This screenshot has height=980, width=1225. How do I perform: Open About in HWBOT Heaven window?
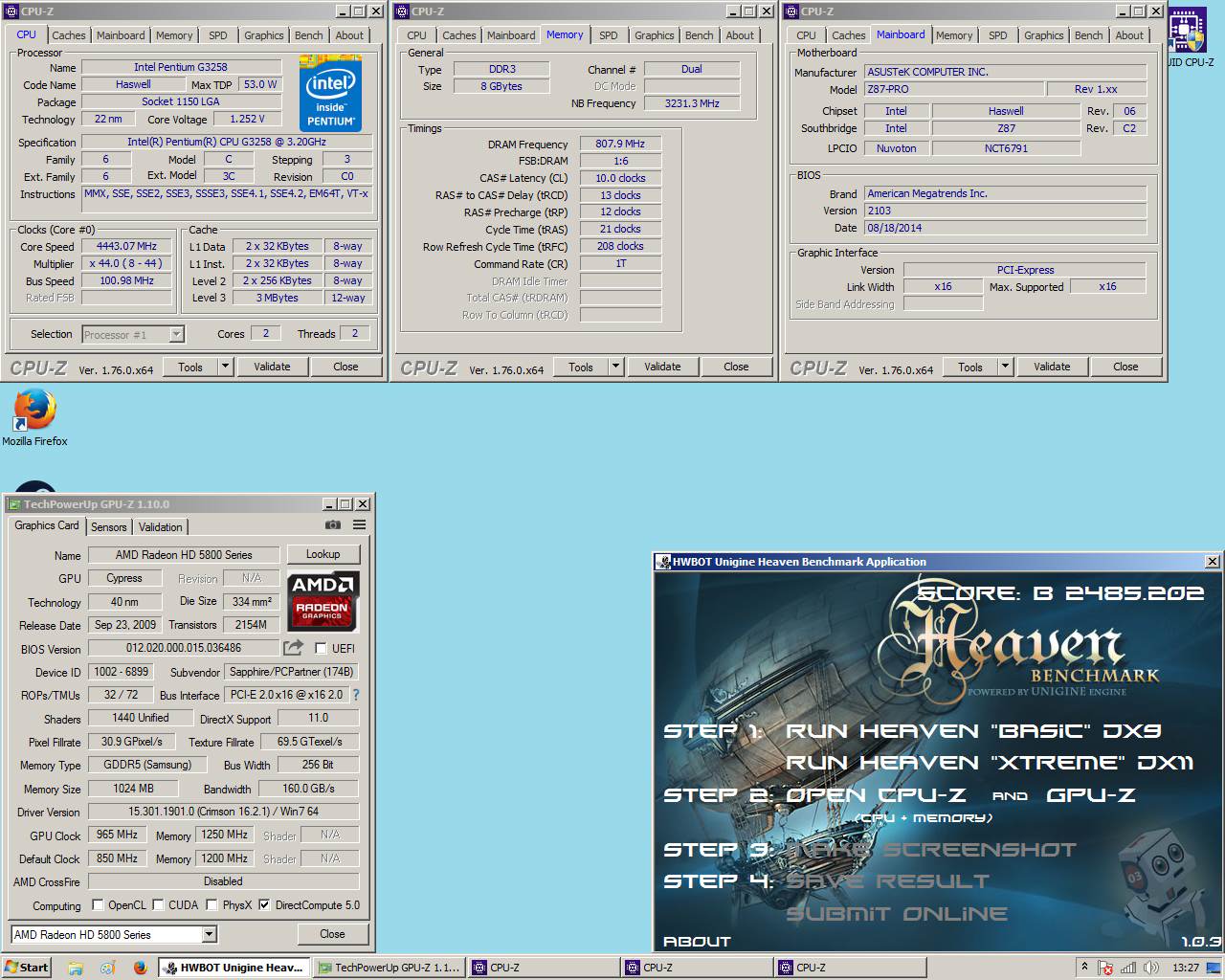tap(697, 942)
